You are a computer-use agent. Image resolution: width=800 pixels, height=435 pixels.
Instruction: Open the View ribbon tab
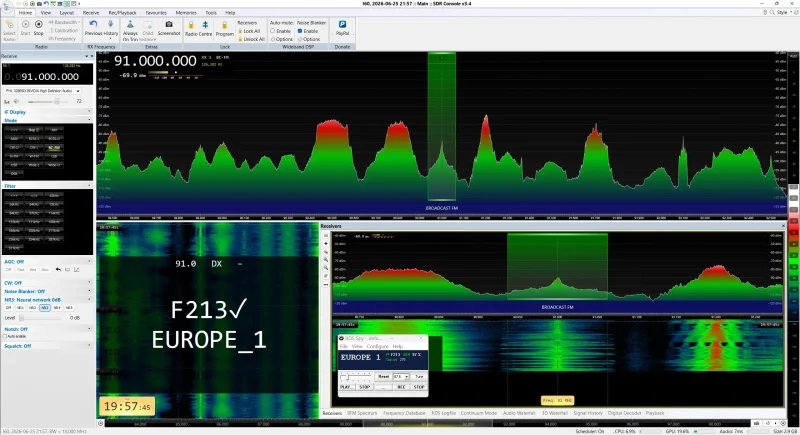pyautogui.click(x=46, y=13)
